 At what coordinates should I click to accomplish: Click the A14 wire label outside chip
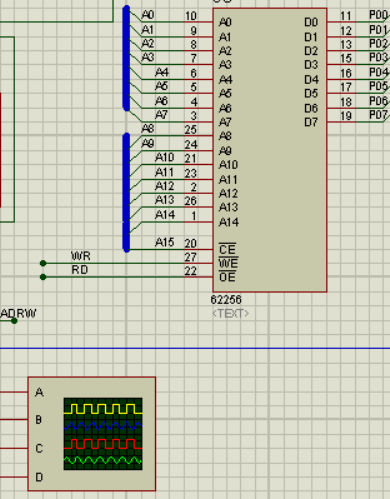pos(165,215)
